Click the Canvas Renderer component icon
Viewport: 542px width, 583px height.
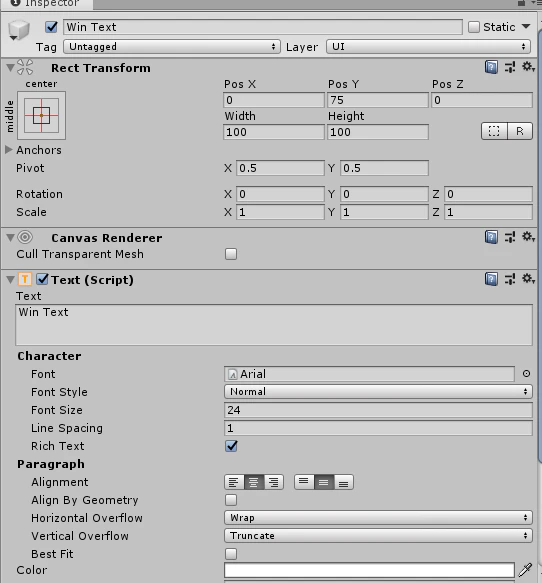25,237
